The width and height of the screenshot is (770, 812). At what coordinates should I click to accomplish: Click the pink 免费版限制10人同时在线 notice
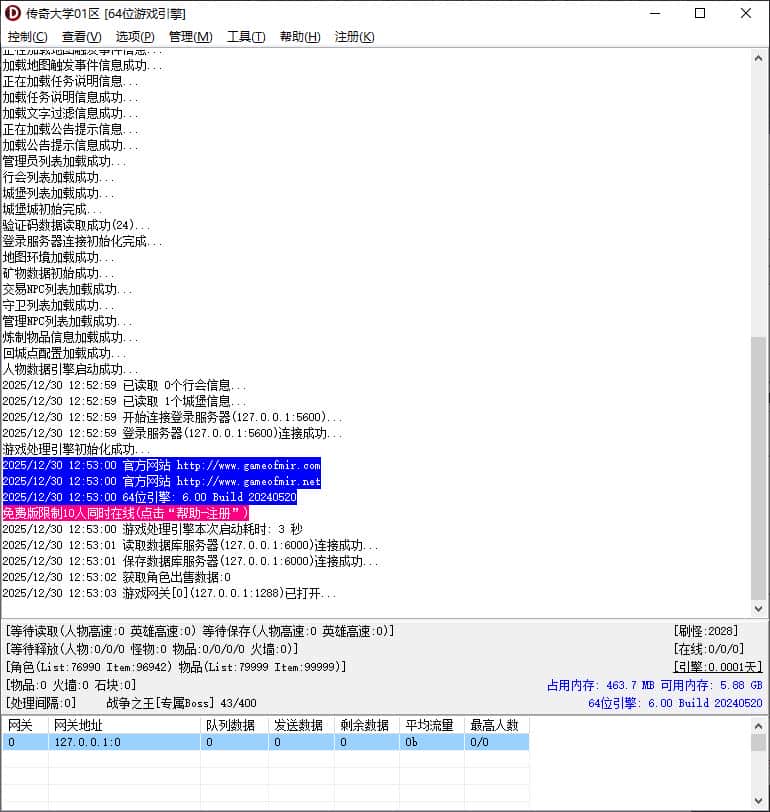pos(125,513)
